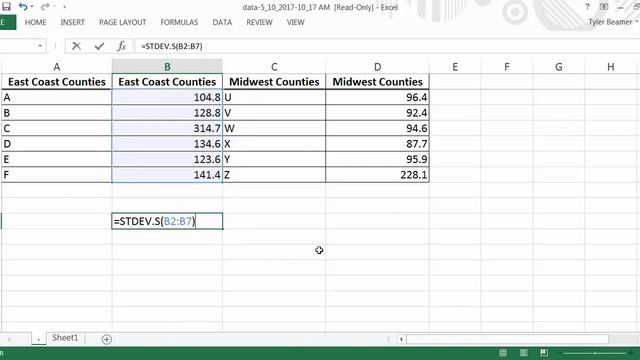Screen dimensions: 640x360
Task: Click the cell containing =STDEV.S(B2:B7)
Action: (x=167, y=221)
